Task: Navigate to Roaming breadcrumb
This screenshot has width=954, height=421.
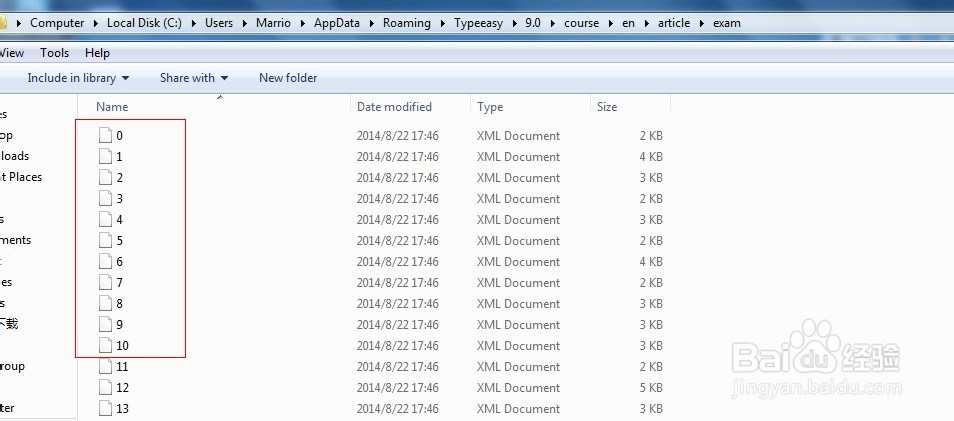Action: click(406, 23)
